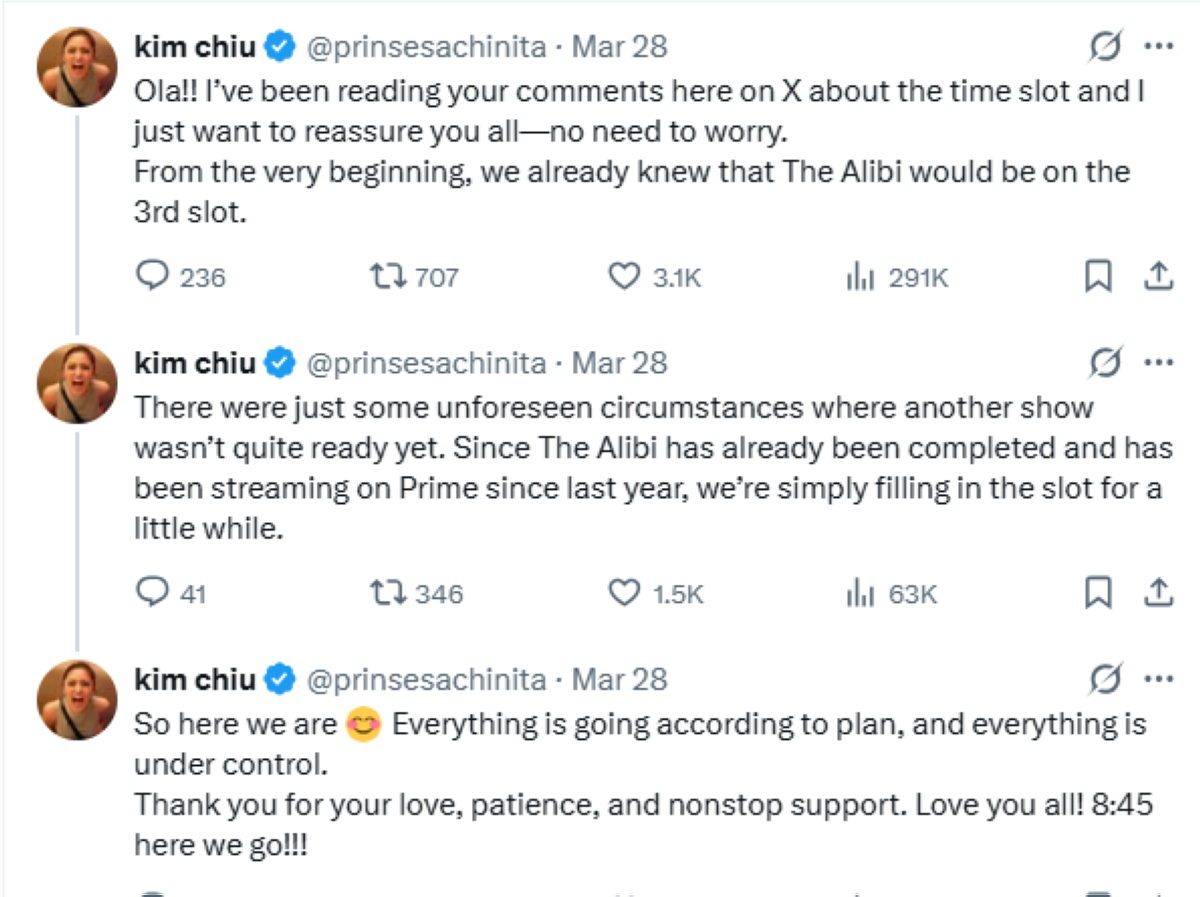
Task: Share the first tweet about The Alibi
Action: (1157, 277)
